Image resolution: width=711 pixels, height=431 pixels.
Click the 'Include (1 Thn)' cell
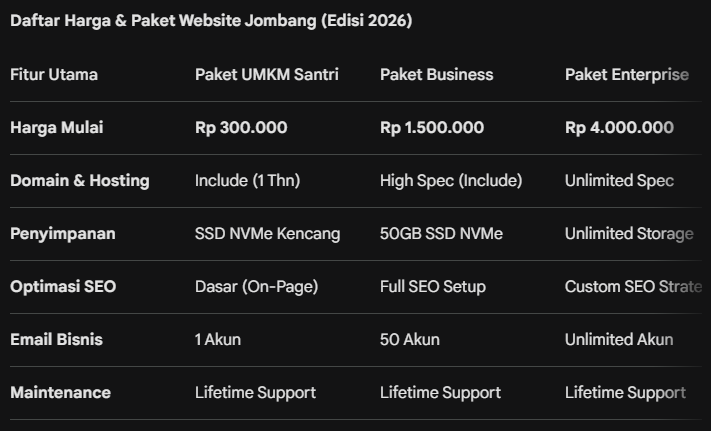(247, 180)
